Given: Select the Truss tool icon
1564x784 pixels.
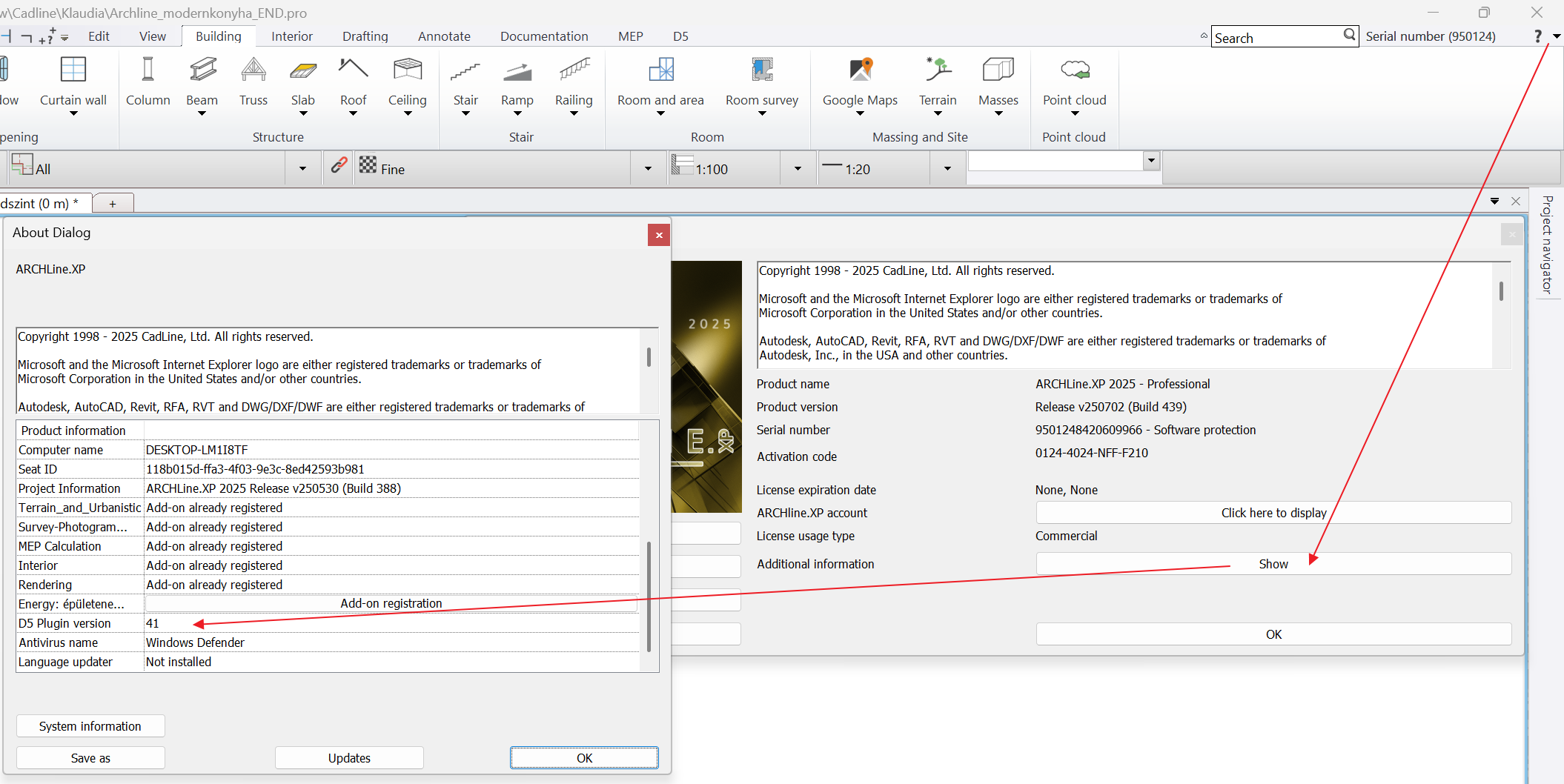Looking at the screenshot, I should point(253,70).
